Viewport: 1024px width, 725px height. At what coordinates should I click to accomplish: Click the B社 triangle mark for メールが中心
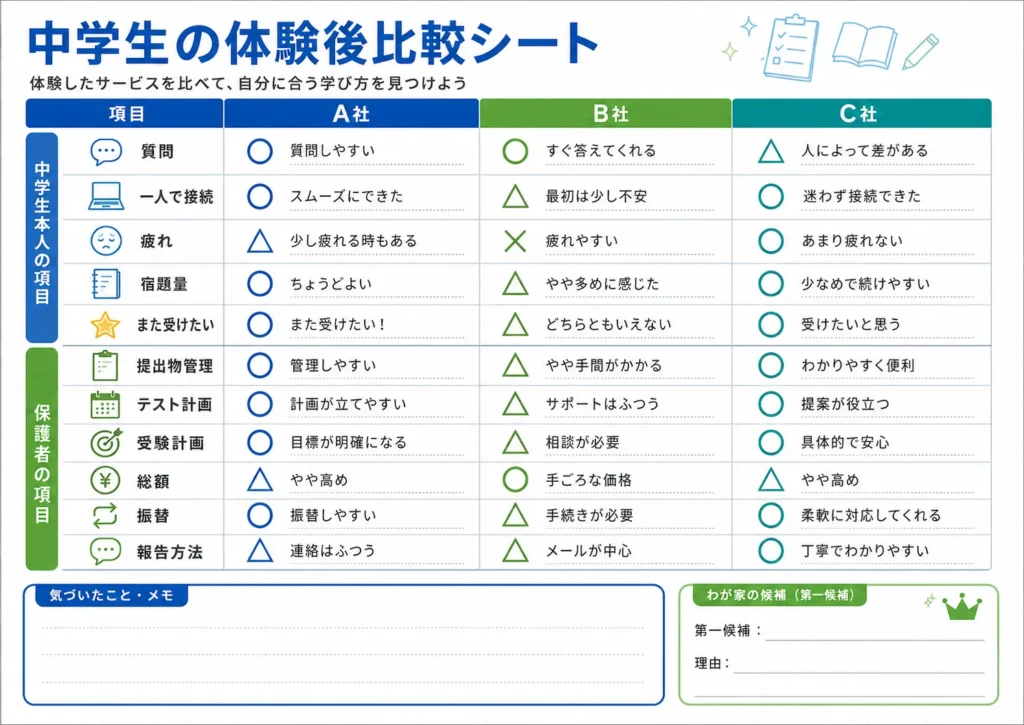515,551
